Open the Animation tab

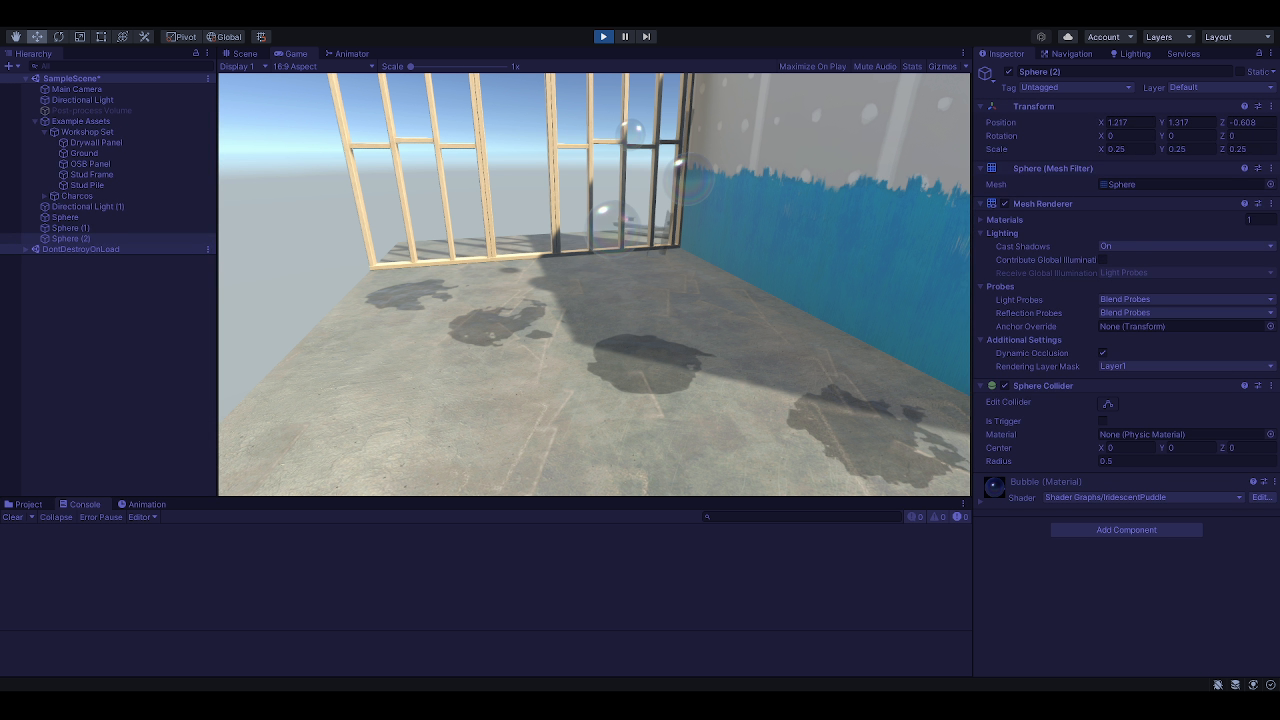click(x=141, y=505)
